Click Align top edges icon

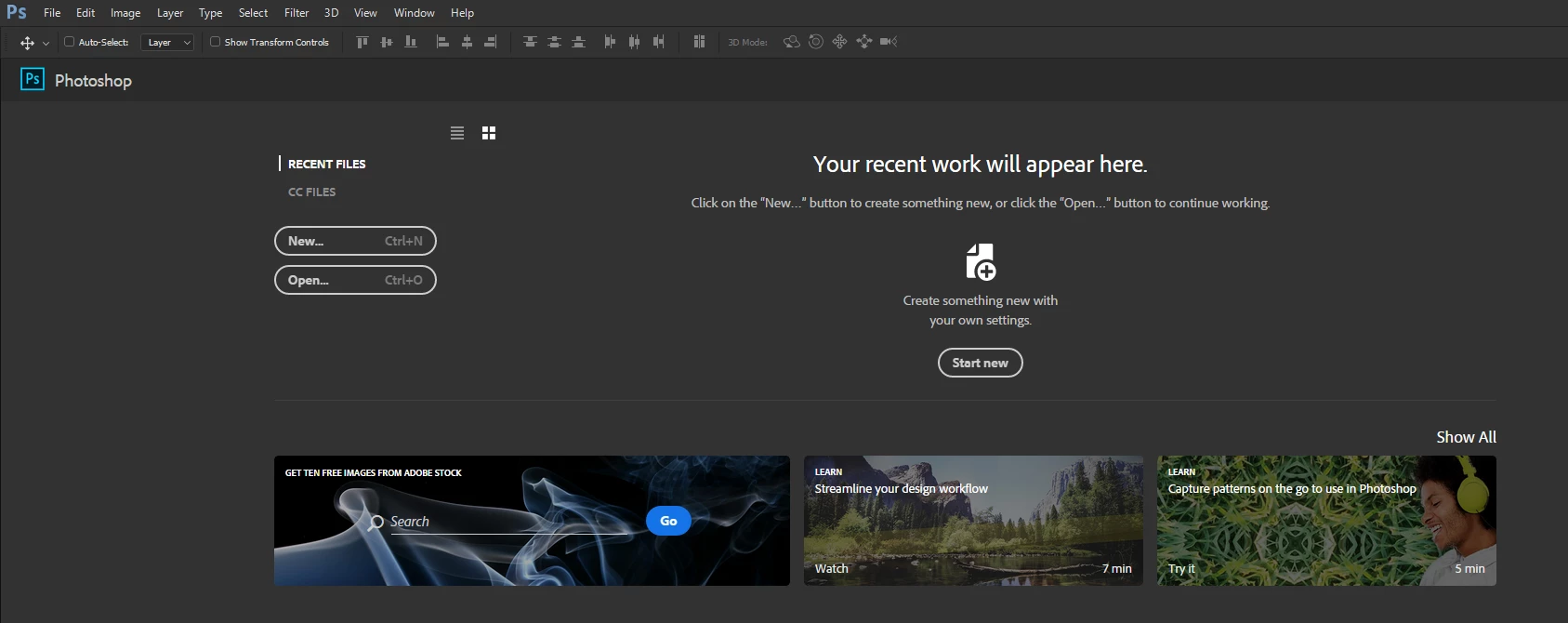click(362, 42)
